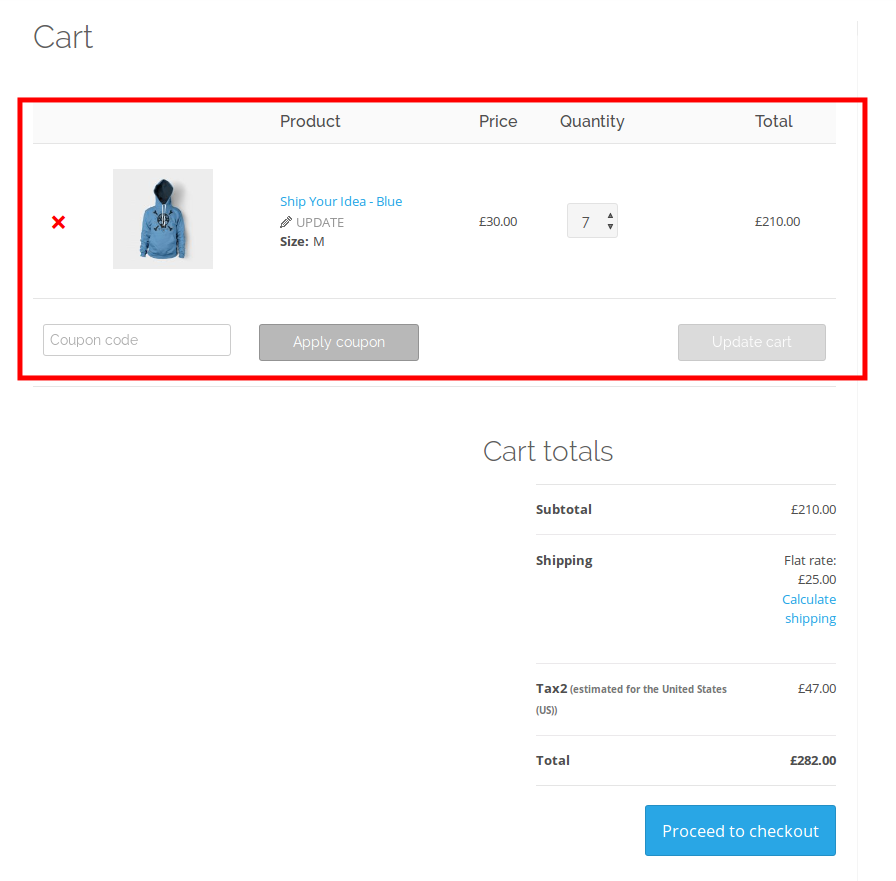Select the £30.00 unit price
Screen dimensions: 896x881
pos(498,221)
